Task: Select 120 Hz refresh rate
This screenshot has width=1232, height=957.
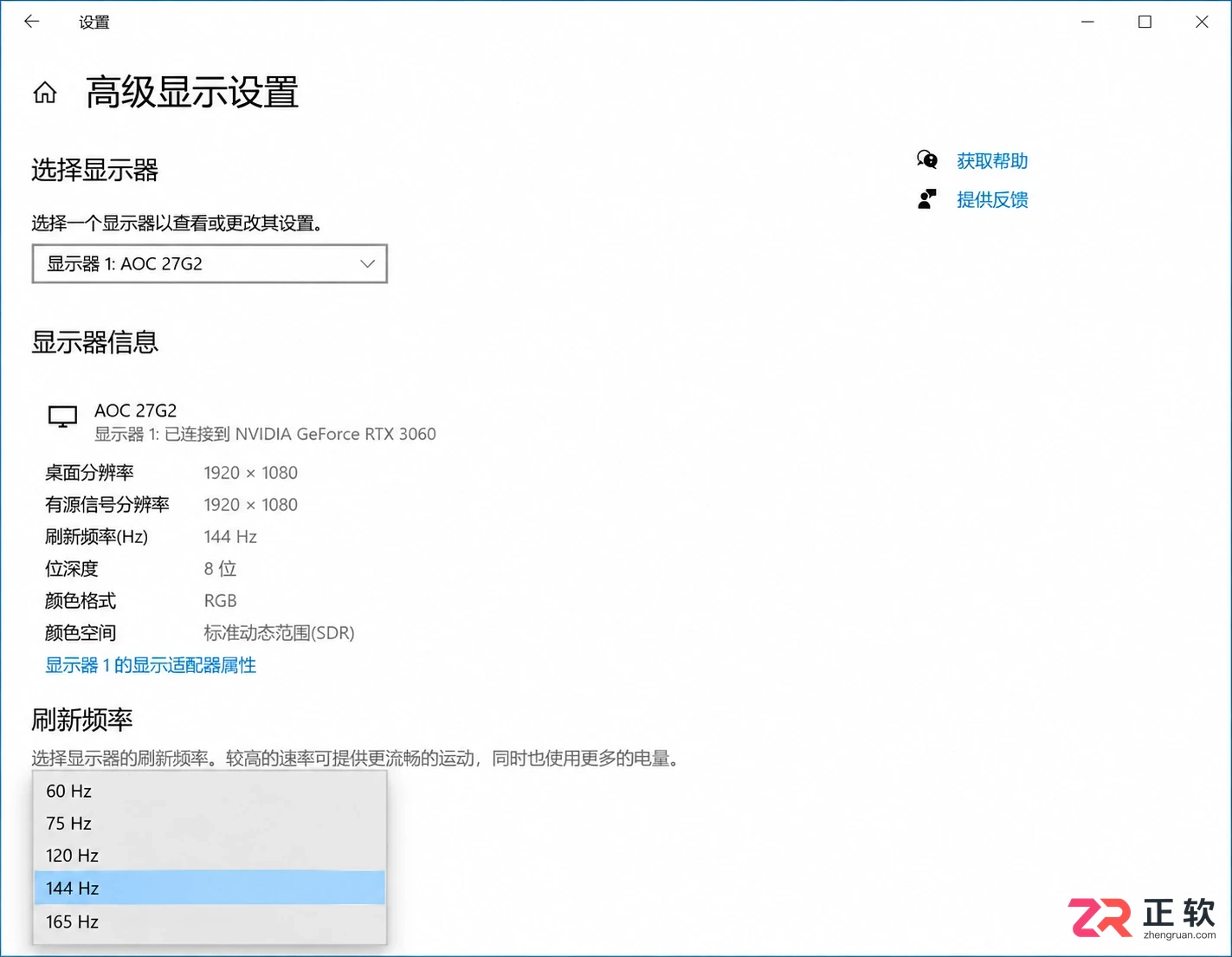Action: coord(210,856)
